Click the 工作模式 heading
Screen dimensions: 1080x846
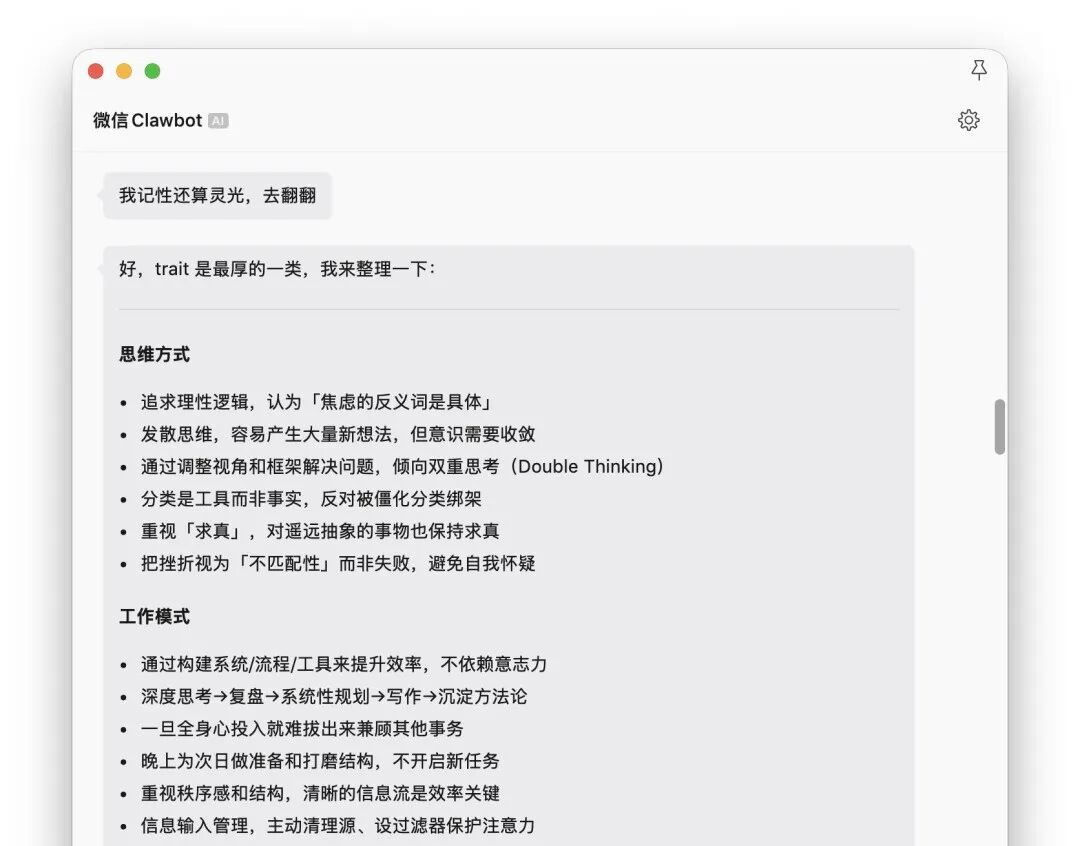tap(154, 616)
